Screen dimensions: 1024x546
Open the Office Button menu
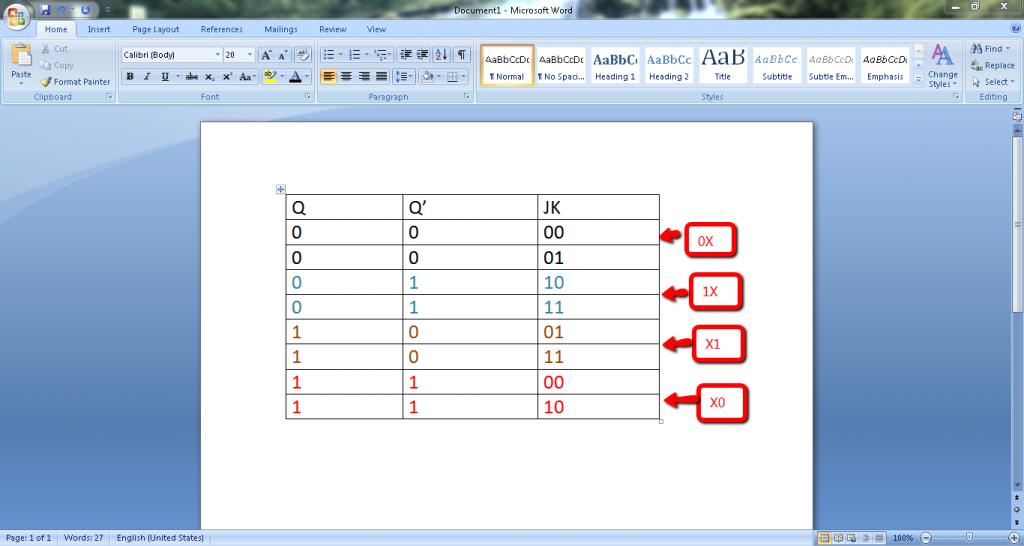click(x=16, y=16)
